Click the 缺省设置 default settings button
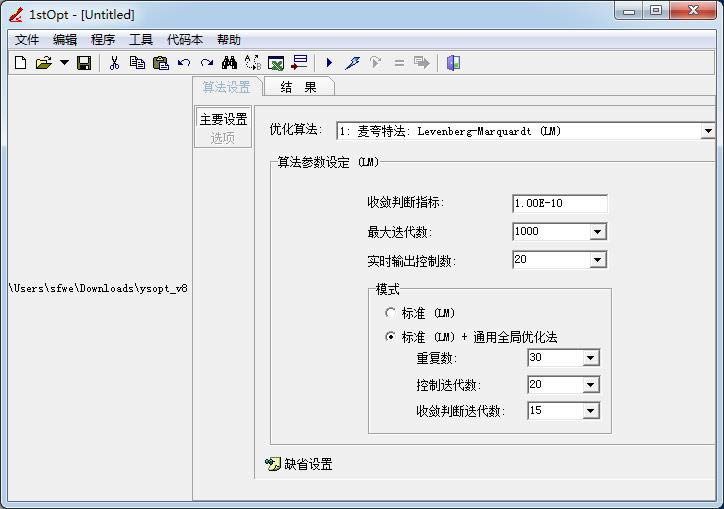The width and height of the screenshot is (724, 509). (299, 464)
